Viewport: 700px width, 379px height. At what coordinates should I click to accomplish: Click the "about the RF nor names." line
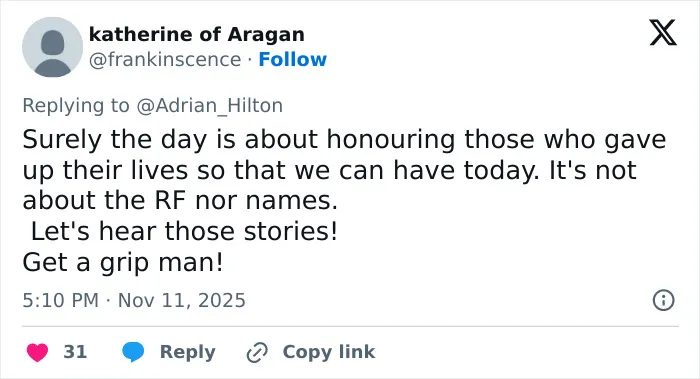pyautogui.click(x=180, y=200)
